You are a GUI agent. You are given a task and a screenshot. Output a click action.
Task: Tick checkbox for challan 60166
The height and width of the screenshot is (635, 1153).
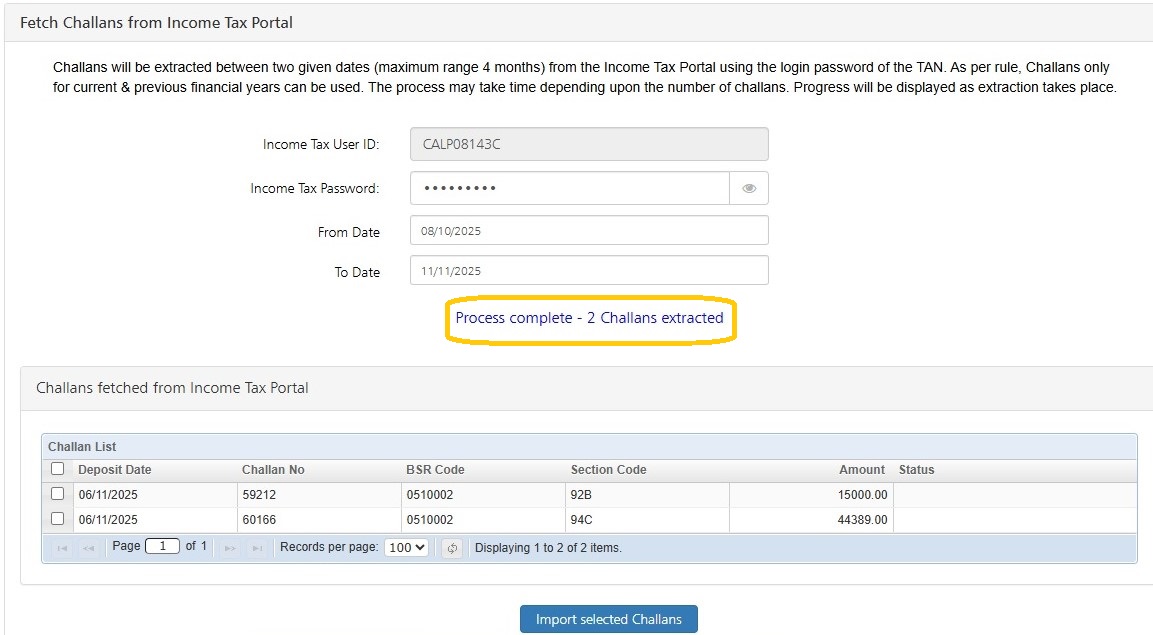pos(57,519)
